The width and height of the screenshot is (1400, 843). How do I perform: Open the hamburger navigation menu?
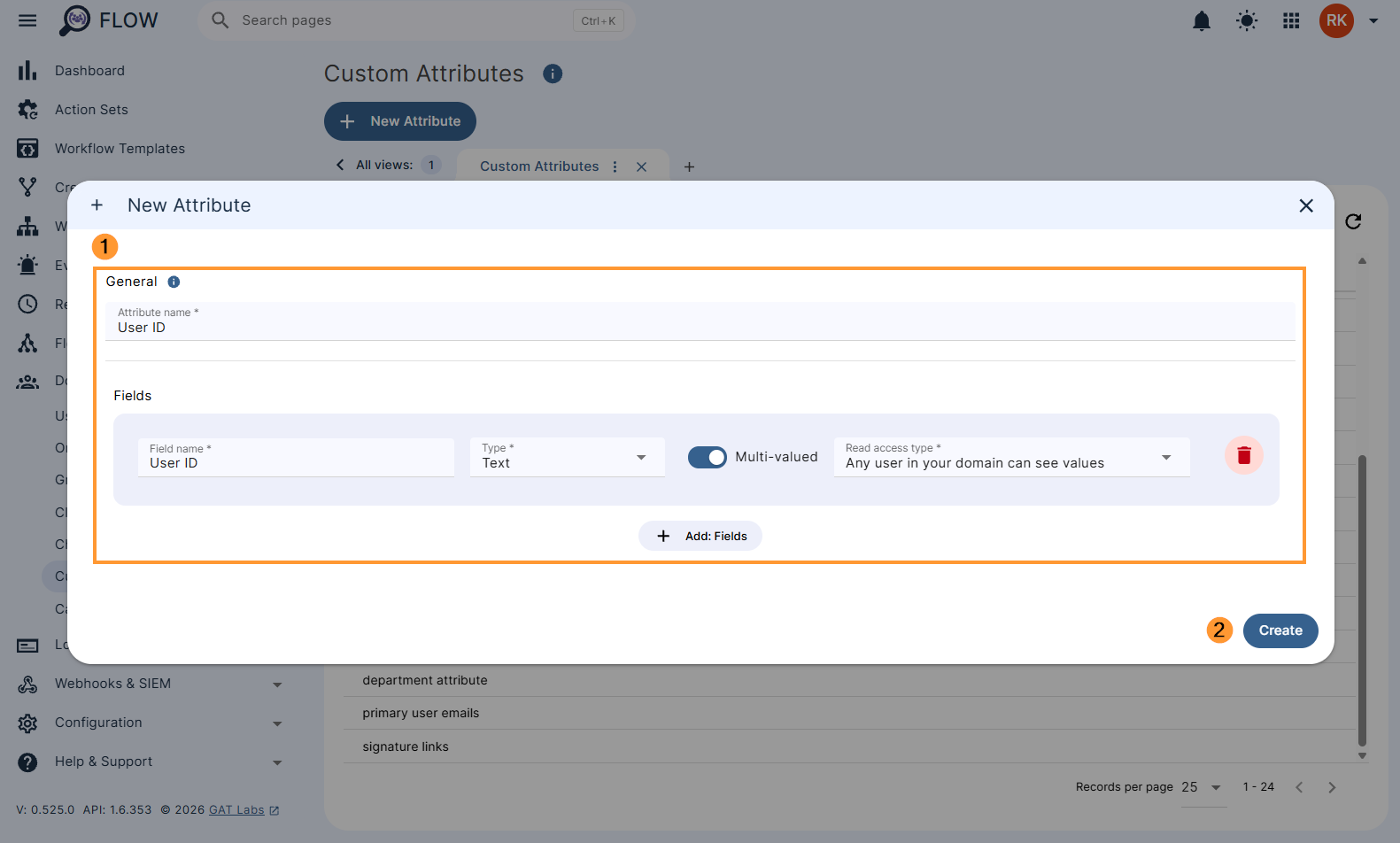27,20
